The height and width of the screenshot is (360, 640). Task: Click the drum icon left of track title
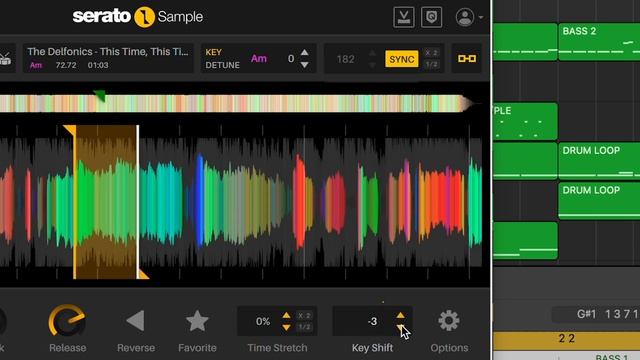[5, 59]
